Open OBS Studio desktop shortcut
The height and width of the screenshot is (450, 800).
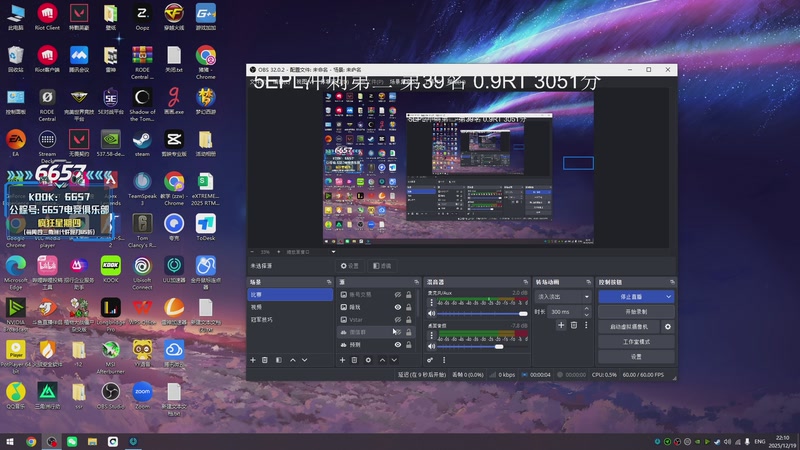click(x=110, y=396)
